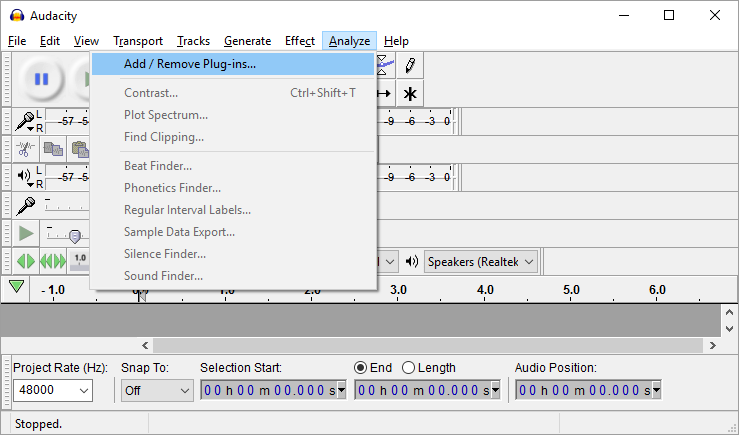This screenshot has width=739, height=435.
Task: Click the Contrast... menu item
Action: pos(233,93)
